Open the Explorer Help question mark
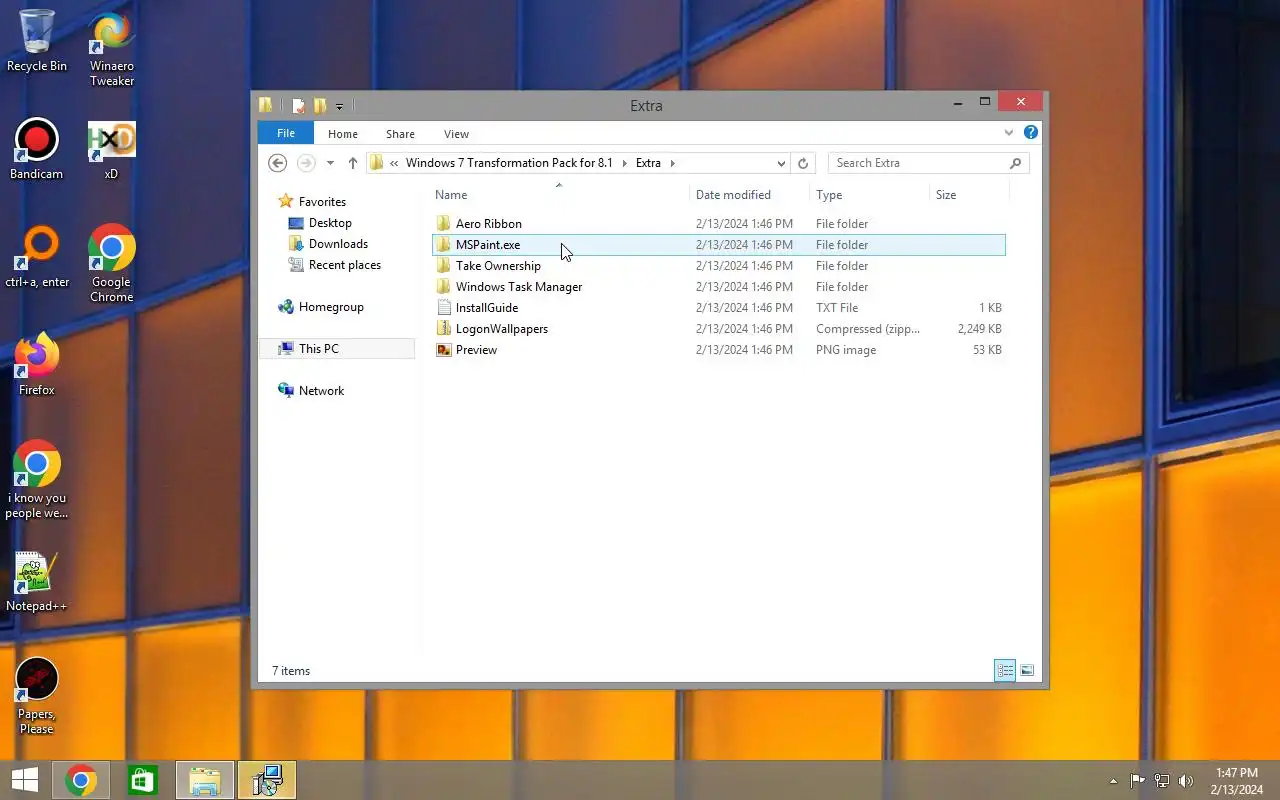 pos(1031,132)
